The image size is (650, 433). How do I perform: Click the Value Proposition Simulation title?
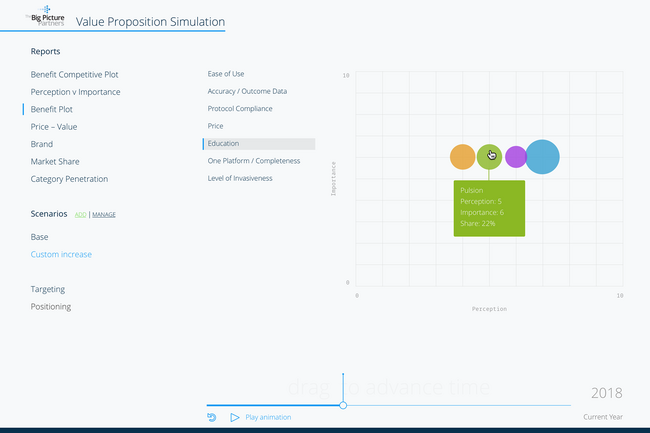(150, 22)
